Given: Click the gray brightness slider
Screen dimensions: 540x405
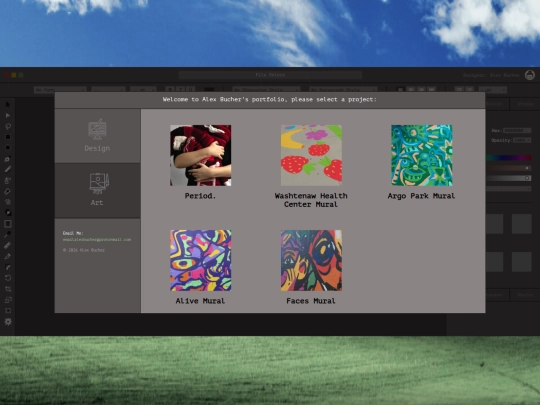Looking at the screenshot, I should click(x=508, y=178).
